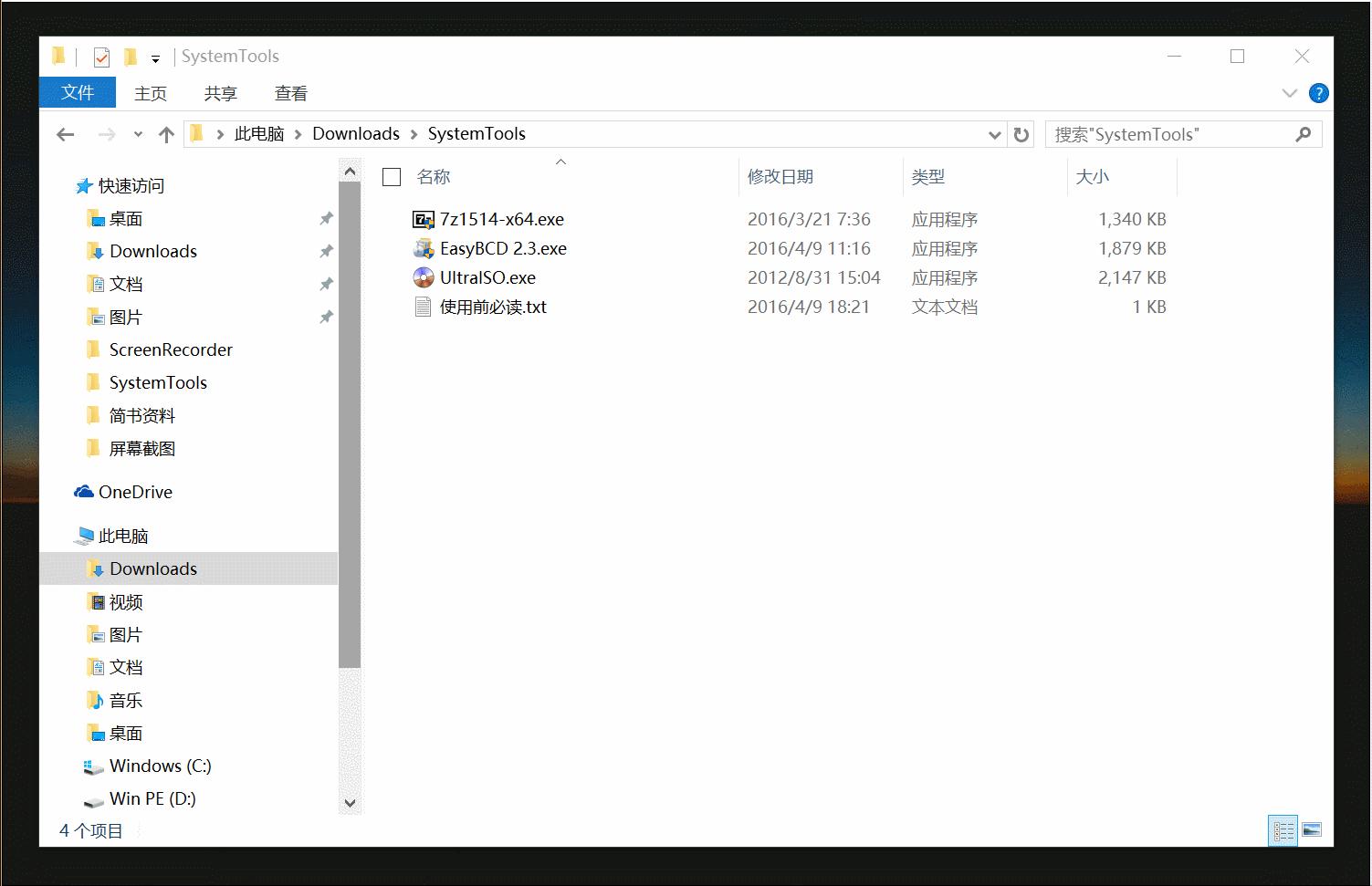The image size is (1372, 886).
Task: Click the EasyBCD 2.3.exe application icon
Action: point(423,248)
